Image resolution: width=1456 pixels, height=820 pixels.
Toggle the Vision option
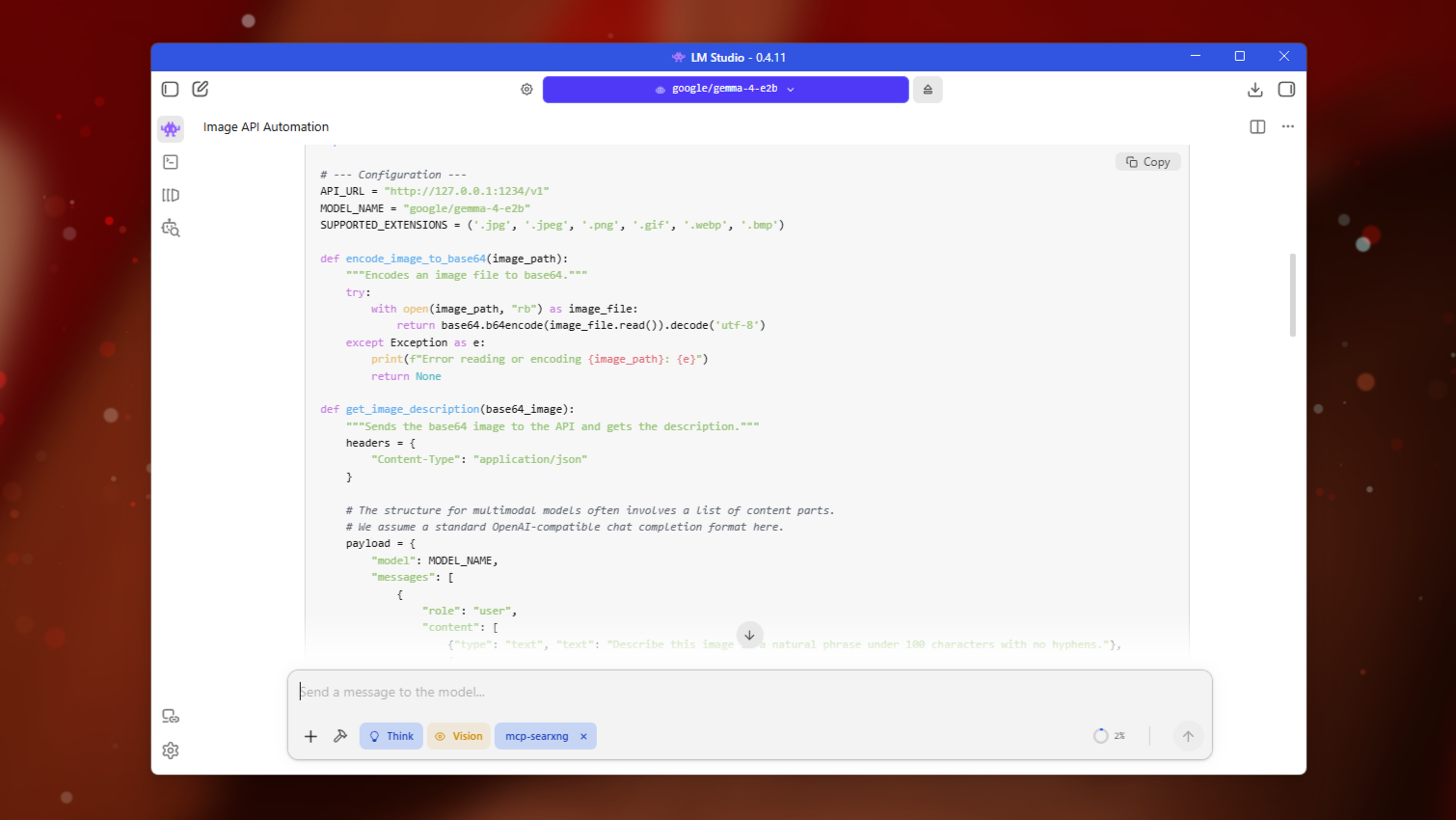coord(459,736)
